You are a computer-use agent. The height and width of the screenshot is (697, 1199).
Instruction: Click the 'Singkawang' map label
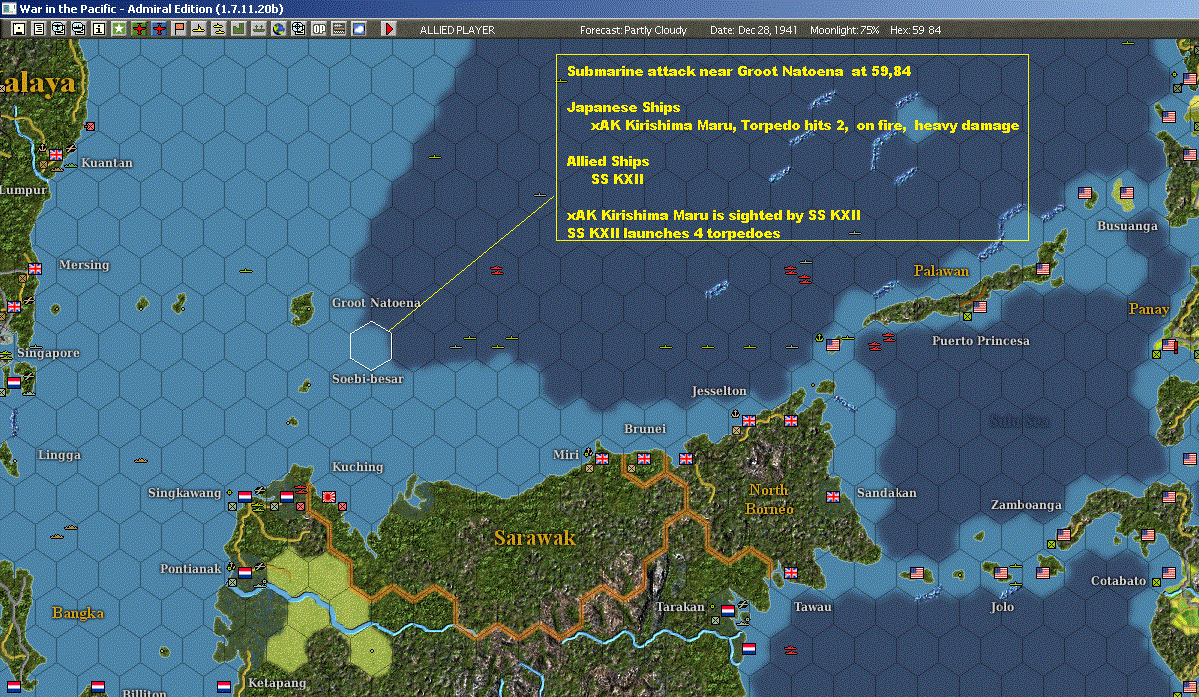tap(184, 492)
